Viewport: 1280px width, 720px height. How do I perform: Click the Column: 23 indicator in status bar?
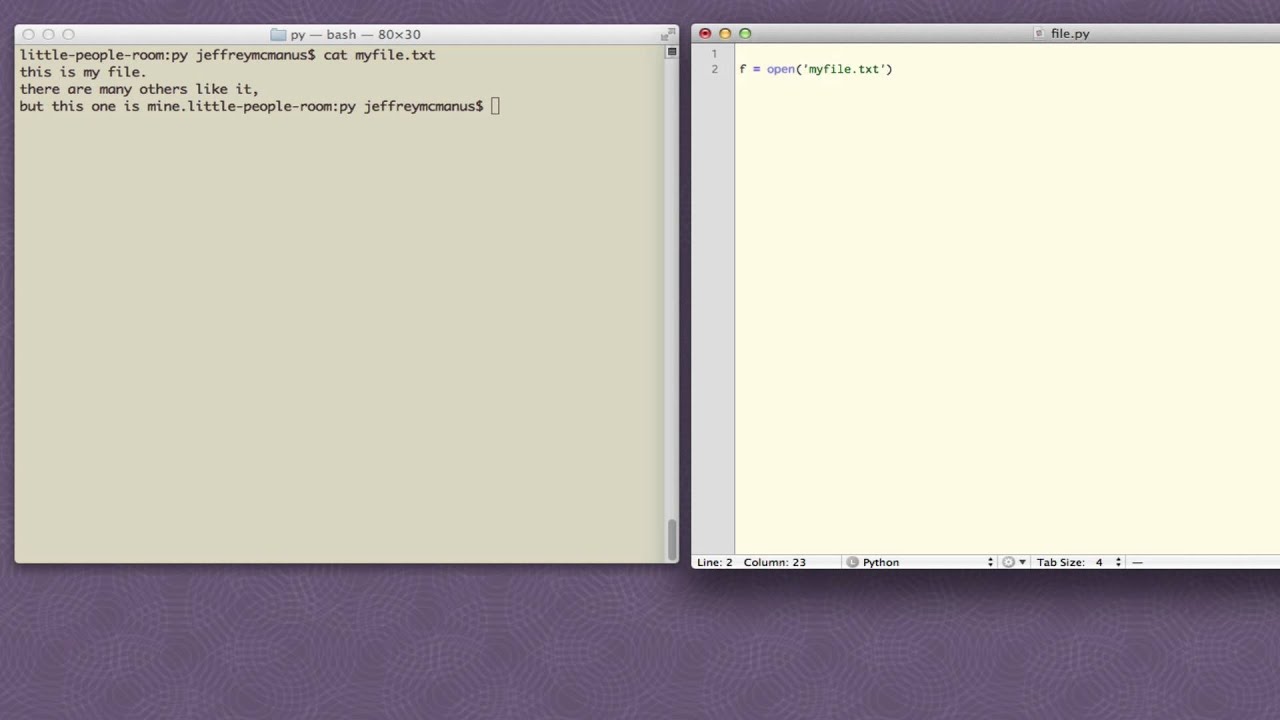(774, 562)
